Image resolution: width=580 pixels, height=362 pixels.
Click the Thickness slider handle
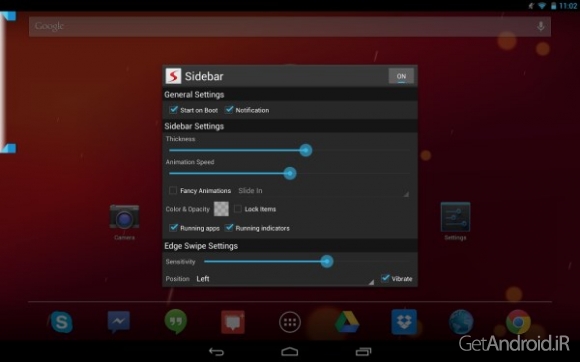[x=306, y=150]
